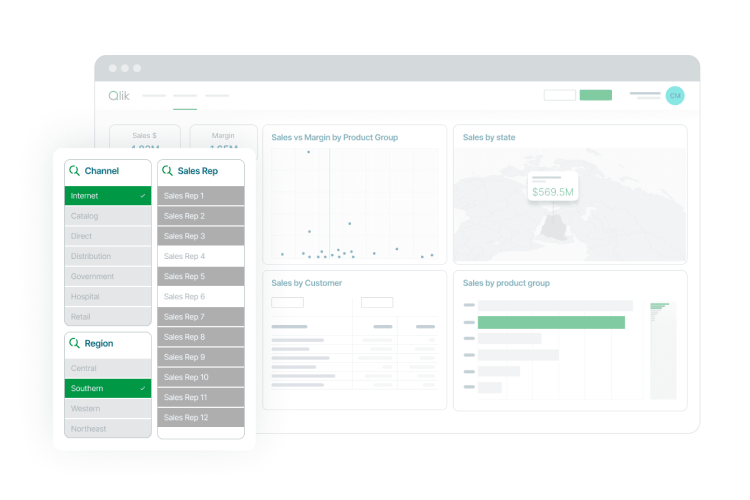Click the $569.5M map tooltip
750x500 pixels.
tap(553, 188)
